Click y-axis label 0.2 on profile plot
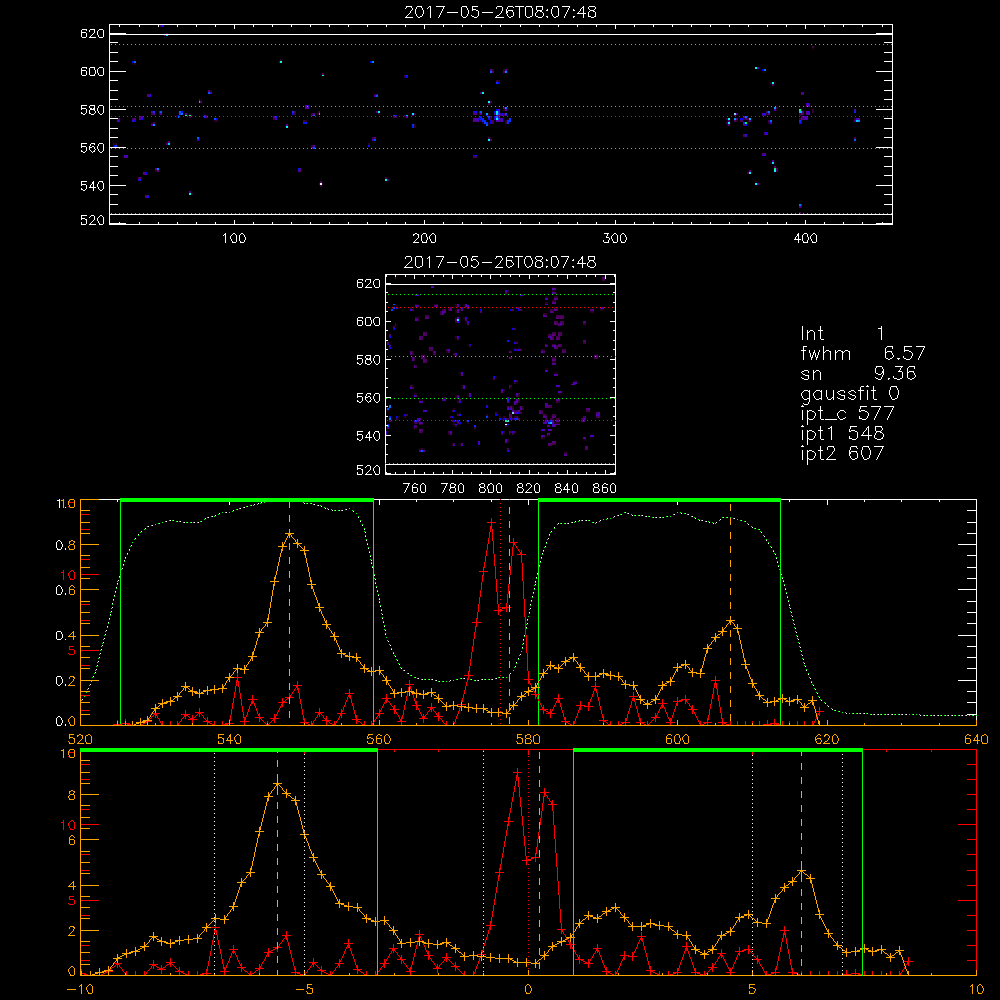 pyautogui.click(x=66, y=681)
